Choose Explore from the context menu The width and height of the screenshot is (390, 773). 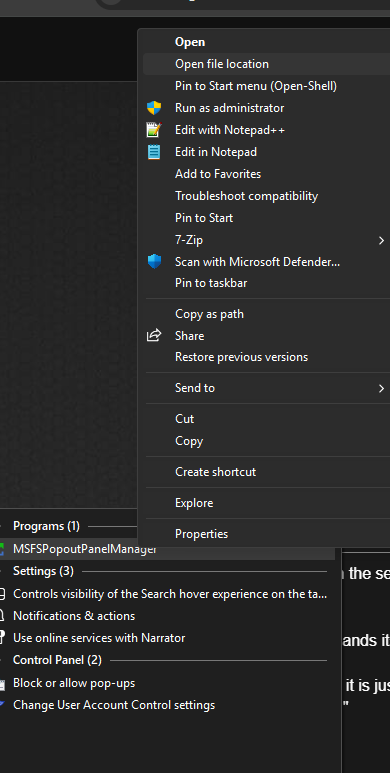tap(194, 503)
